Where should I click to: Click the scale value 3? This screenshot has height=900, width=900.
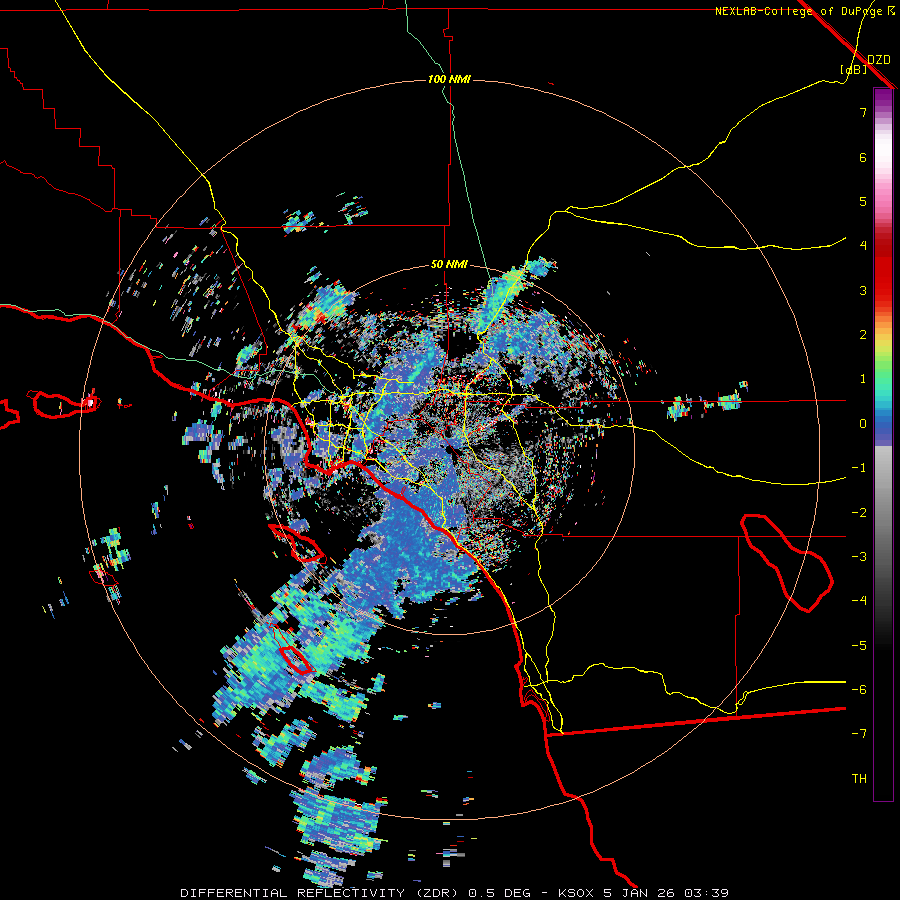pos(863,290)
